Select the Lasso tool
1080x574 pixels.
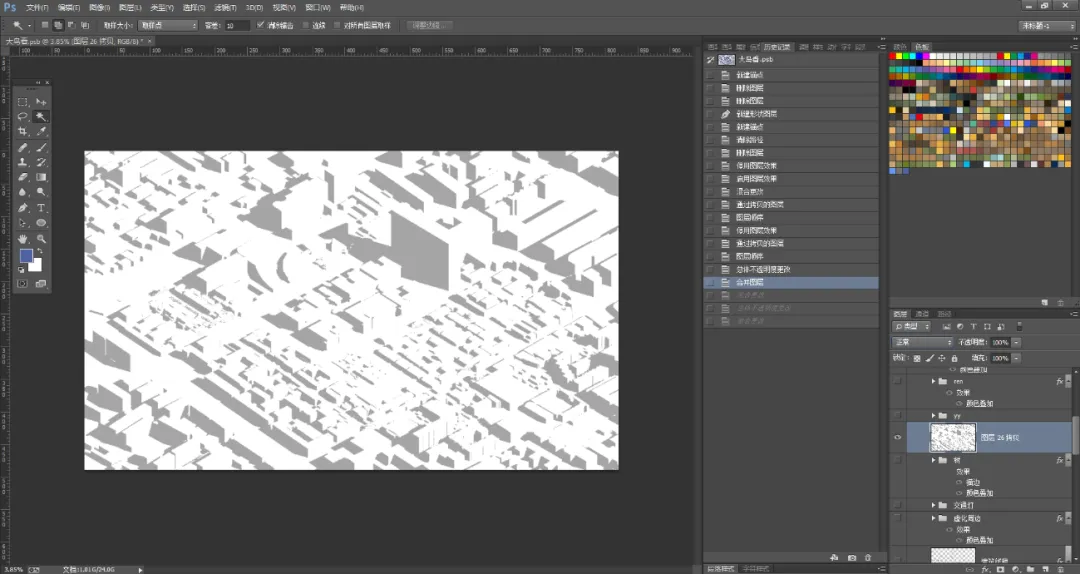(x=23, y=116)
